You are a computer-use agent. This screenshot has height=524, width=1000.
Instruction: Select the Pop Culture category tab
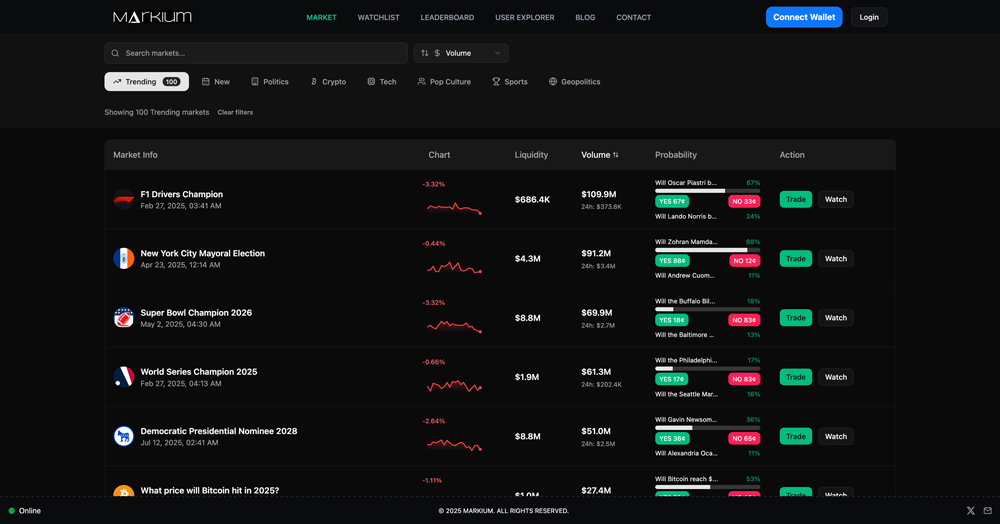pyautogui.click(x=444, y=82)
